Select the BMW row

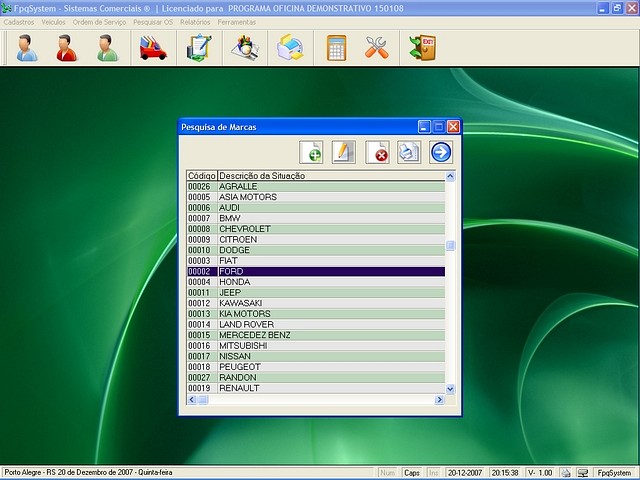[316, 218]
